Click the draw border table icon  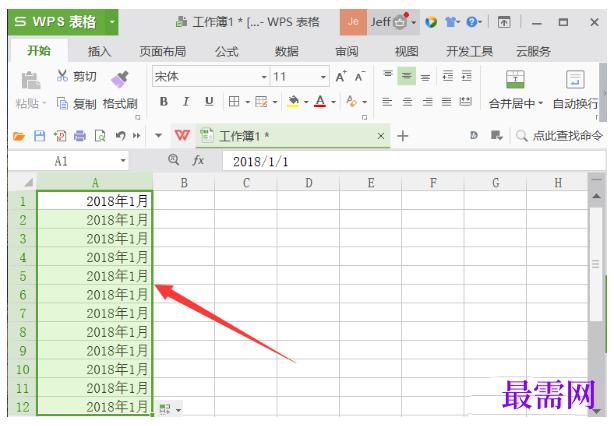261,102
